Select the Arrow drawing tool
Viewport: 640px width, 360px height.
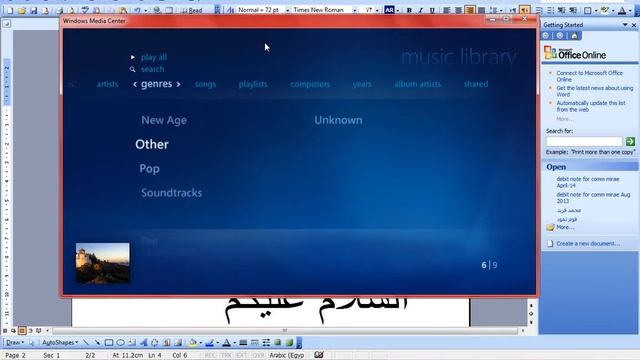click(x=97, y=342)
